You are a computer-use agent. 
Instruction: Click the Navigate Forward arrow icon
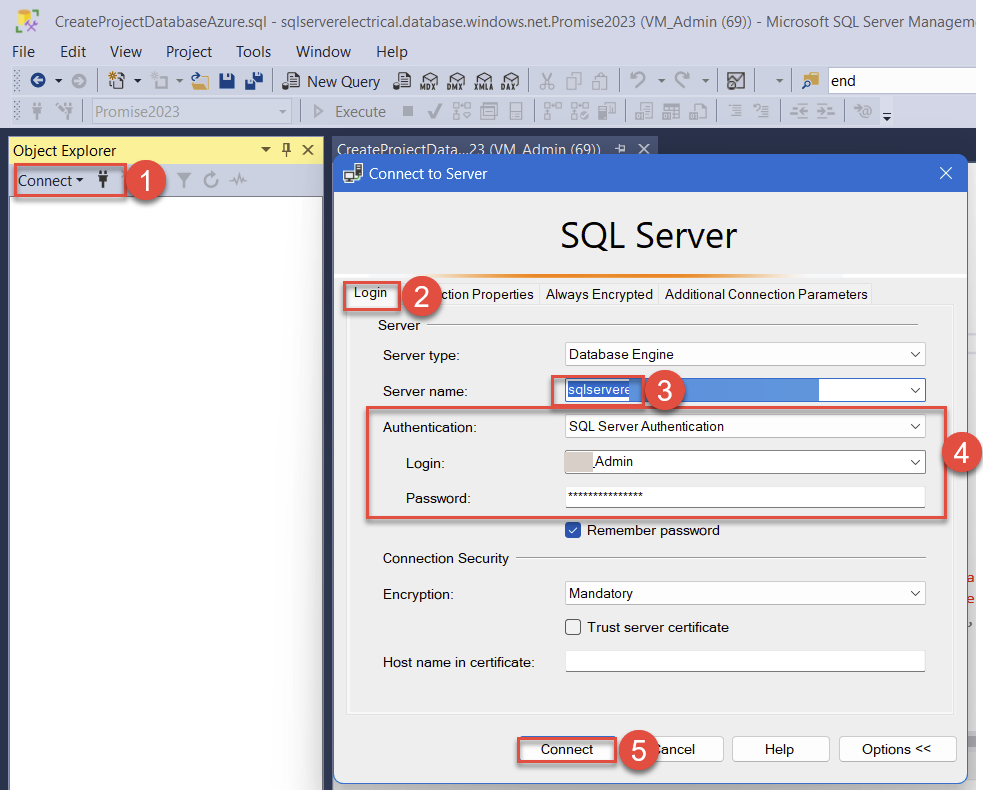tap(78, 80)
